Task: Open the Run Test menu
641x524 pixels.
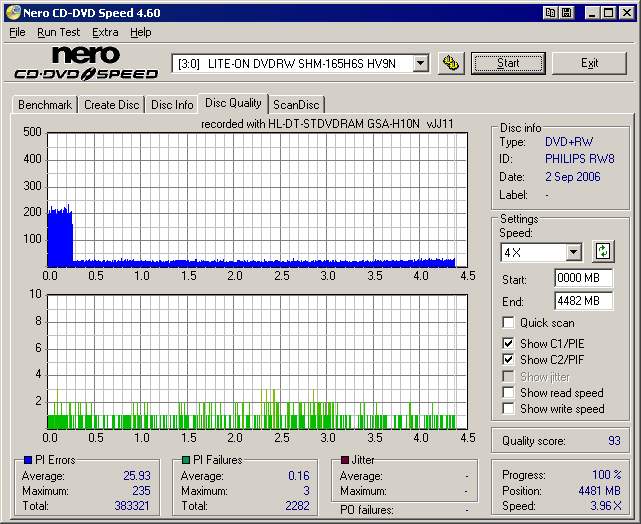Action: 59,32
